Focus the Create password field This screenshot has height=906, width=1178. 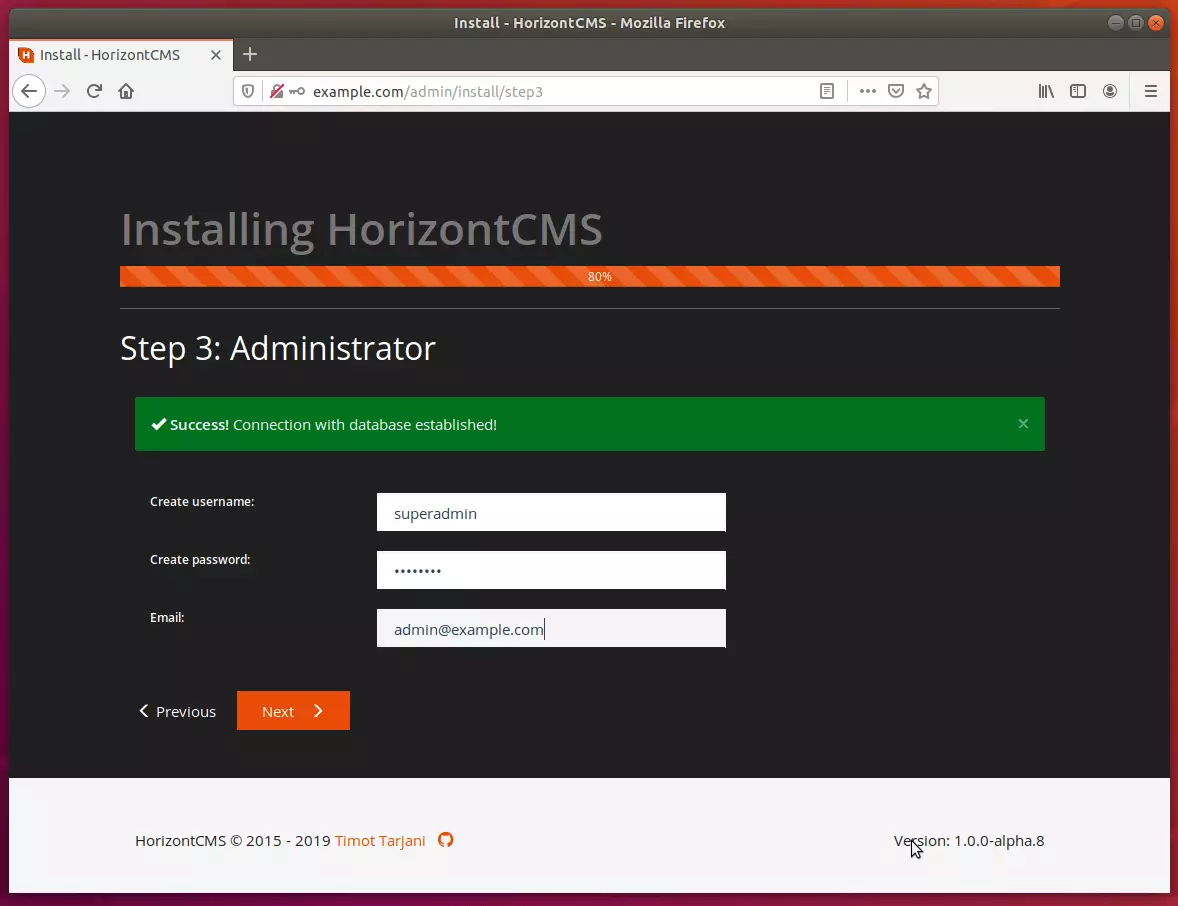click(x=551, y=570)
